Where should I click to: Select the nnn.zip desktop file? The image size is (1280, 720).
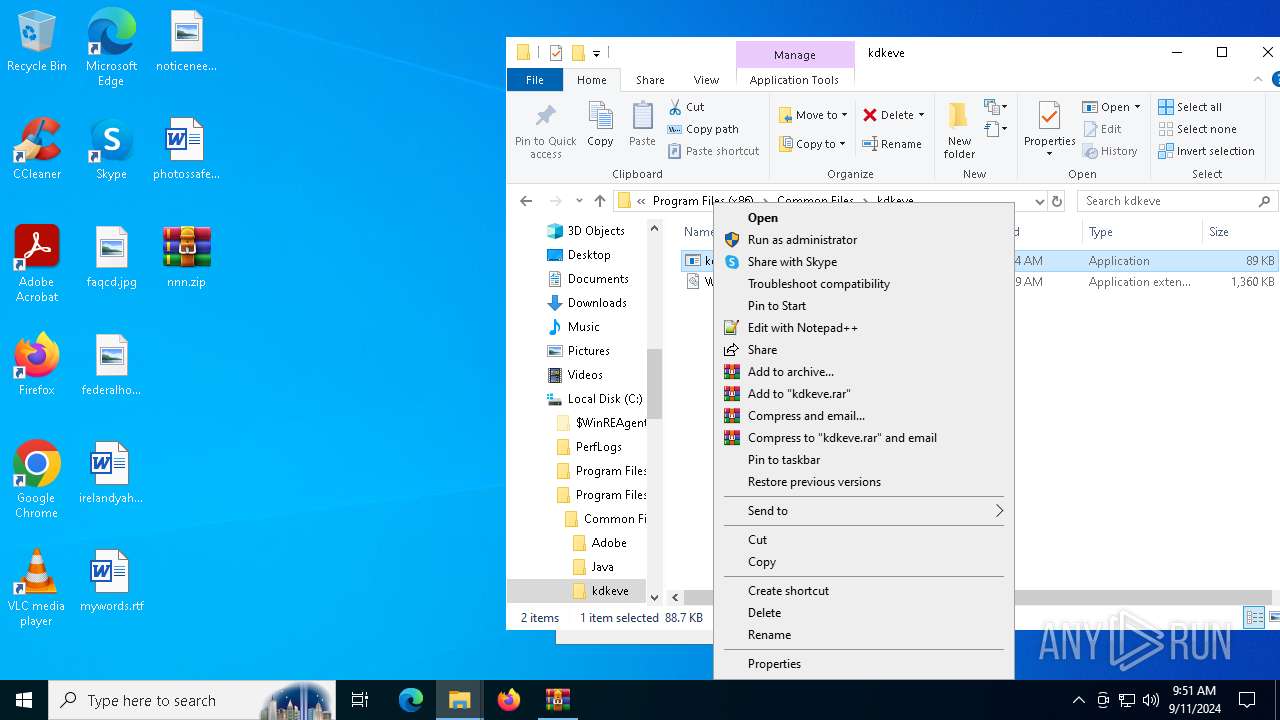point(187,257)
